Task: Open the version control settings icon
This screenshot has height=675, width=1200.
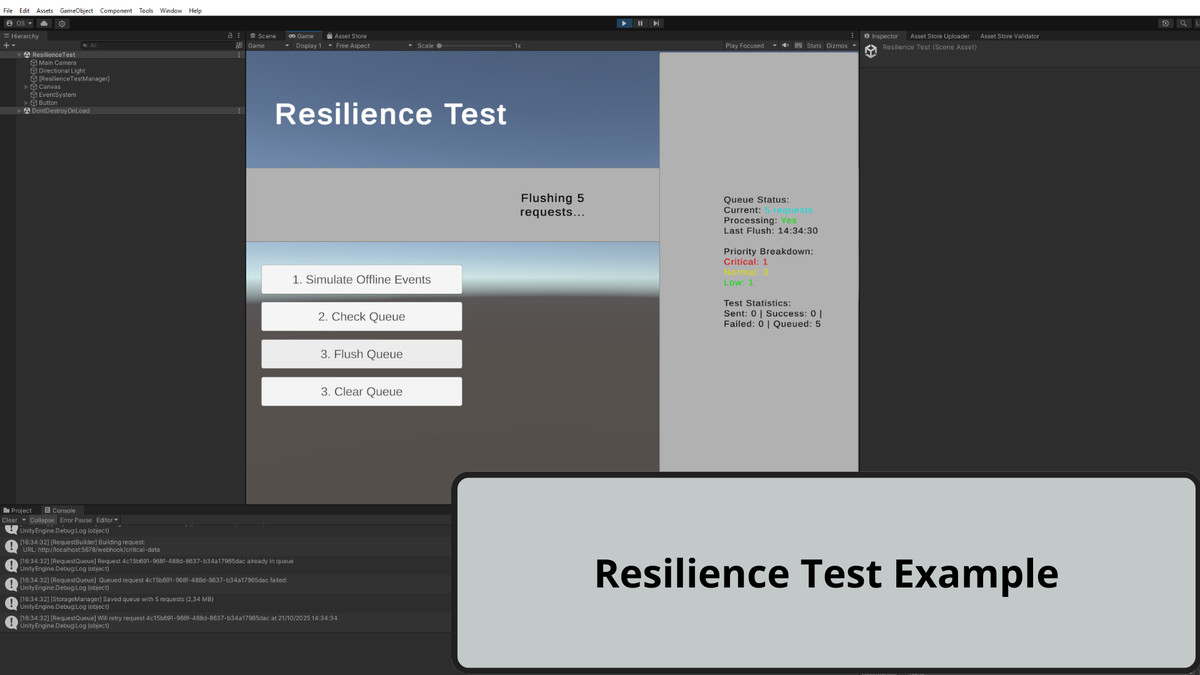Action: [x=62, y=23]
